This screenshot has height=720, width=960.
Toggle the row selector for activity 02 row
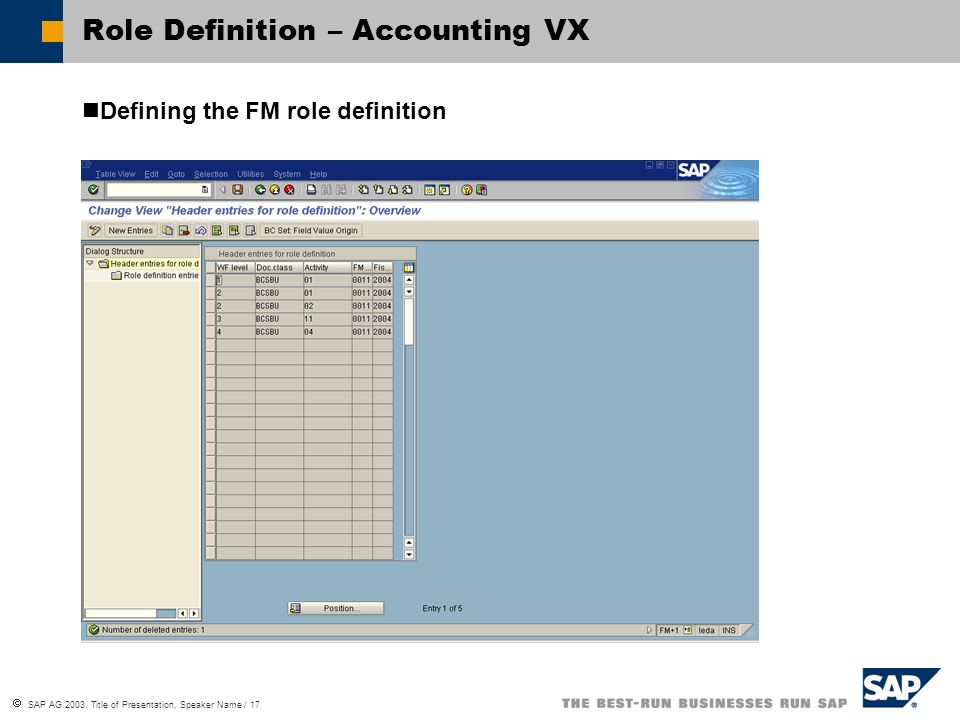[211, 306]
